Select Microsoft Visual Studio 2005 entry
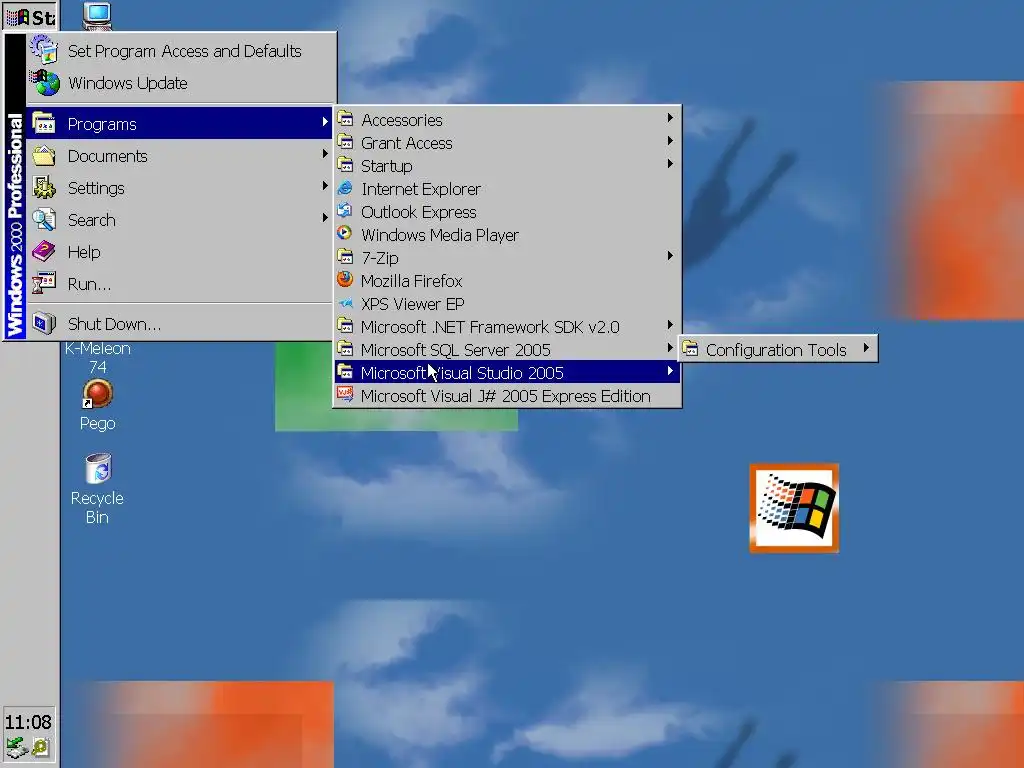The width and height of the screenshot is (1024, 768). coord(507,372)
